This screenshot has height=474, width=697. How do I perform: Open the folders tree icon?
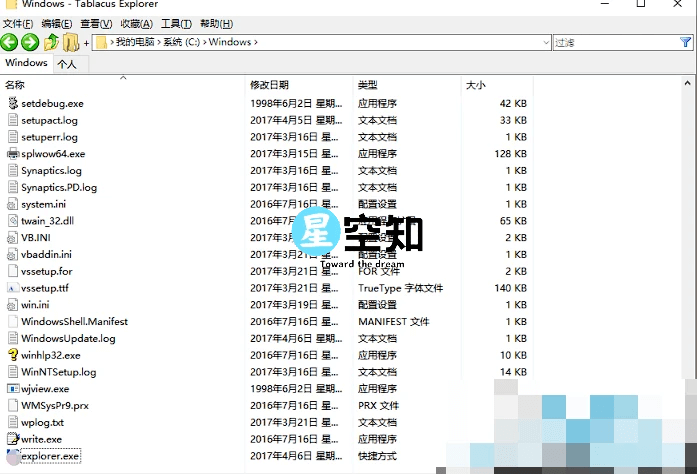[x=70, y=42]
